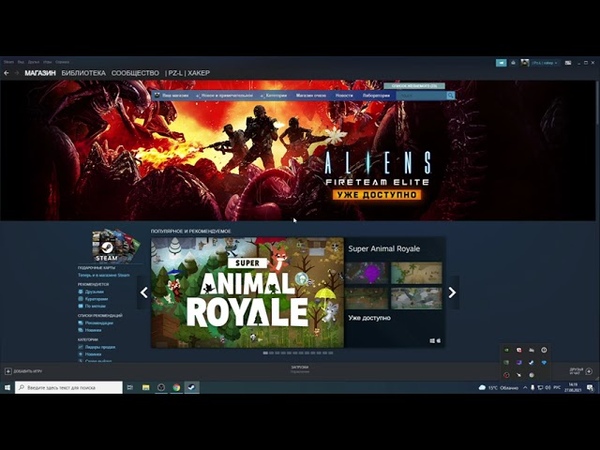The height and width of the screenshot is (450, 600).
Task: Show next featured game in carousel
Action: click(x=452, y=293)
